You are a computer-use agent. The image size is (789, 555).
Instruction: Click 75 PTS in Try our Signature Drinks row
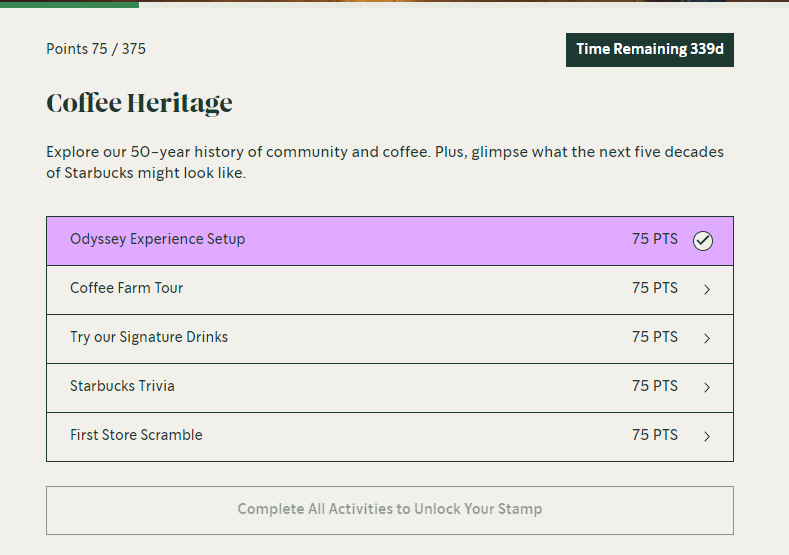pos(655,337)
